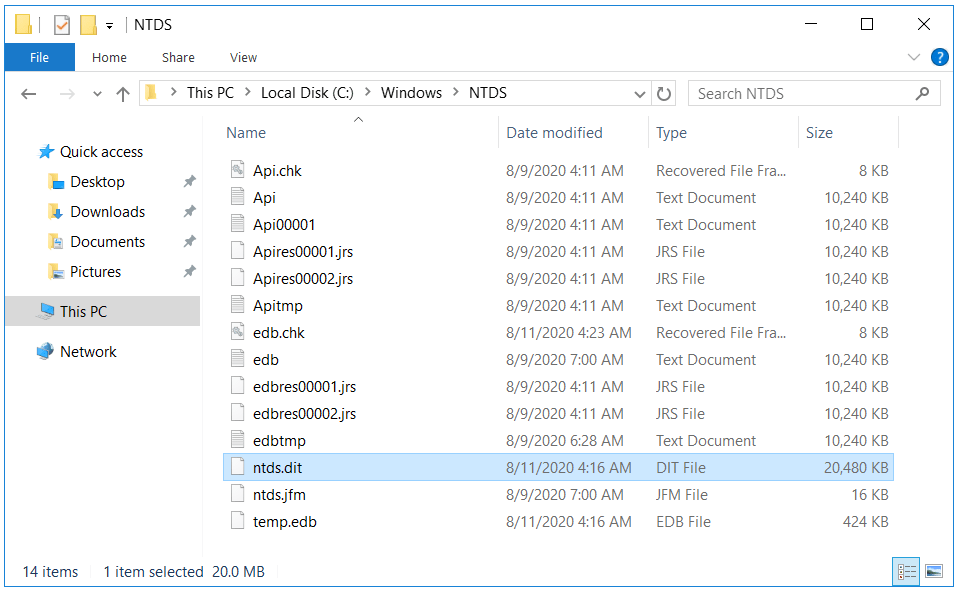Click the search magnifier icon
The height and width of the screenshot is (589, 957).
[x=922, y=93]
